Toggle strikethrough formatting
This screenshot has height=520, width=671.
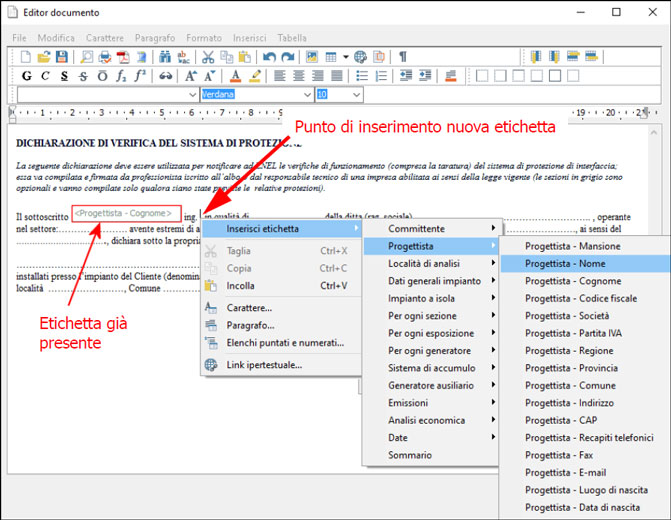click(x=83, y=76)
